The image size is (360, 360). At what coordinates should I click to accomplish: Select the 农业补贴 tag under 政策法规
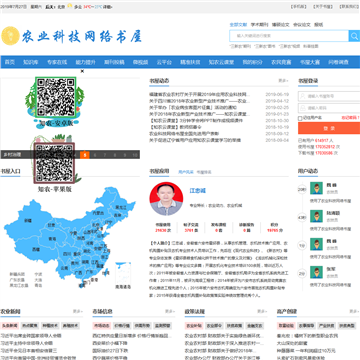click(194, 326)
